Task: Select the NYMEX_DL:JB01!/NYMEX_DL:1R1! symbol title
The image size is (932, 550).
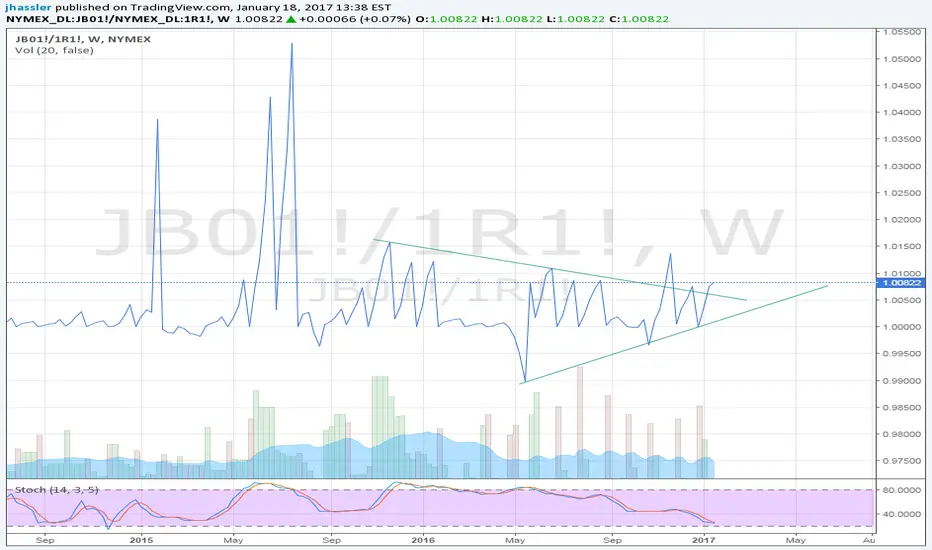Action: click(109, 19)
